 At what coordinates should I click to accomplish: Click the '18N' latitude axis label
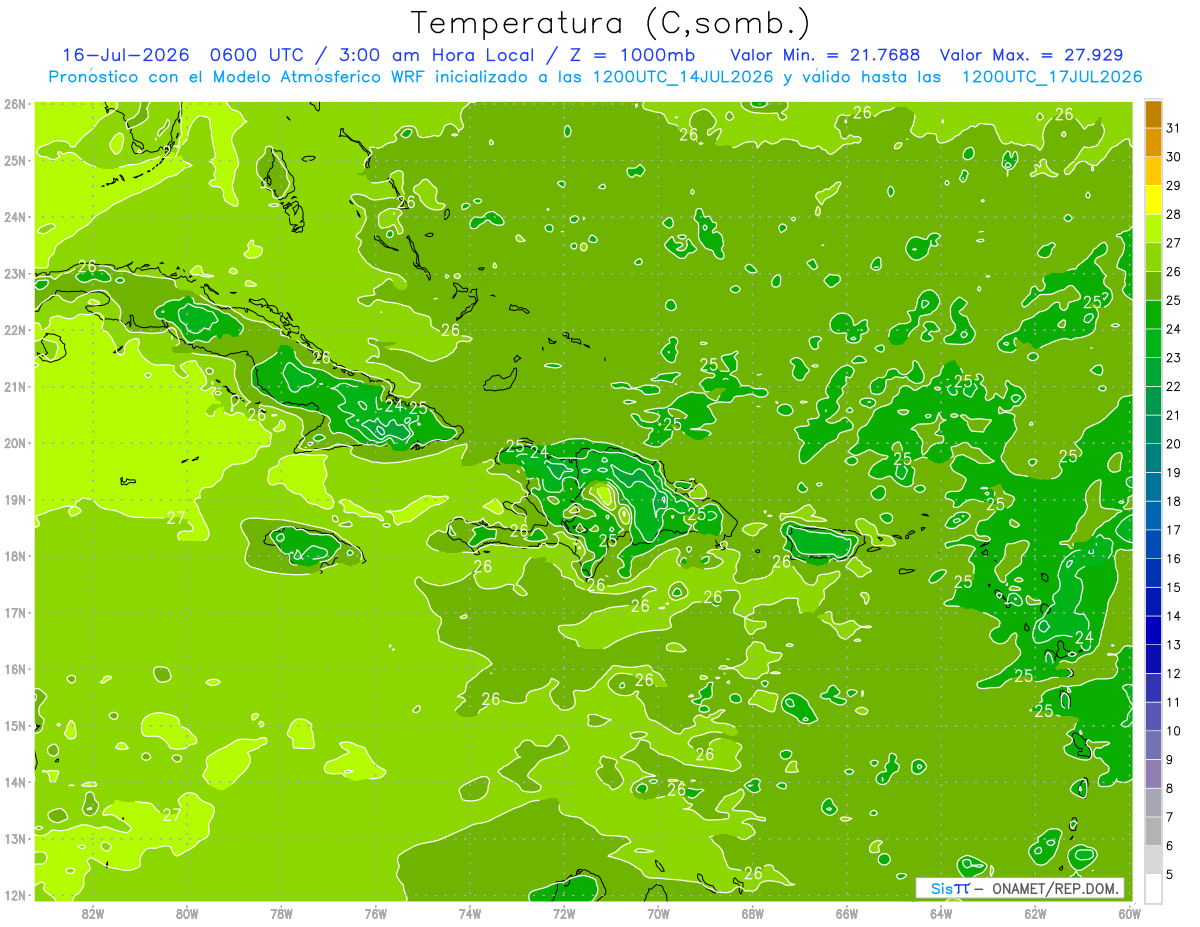click(x=14, y=556)
